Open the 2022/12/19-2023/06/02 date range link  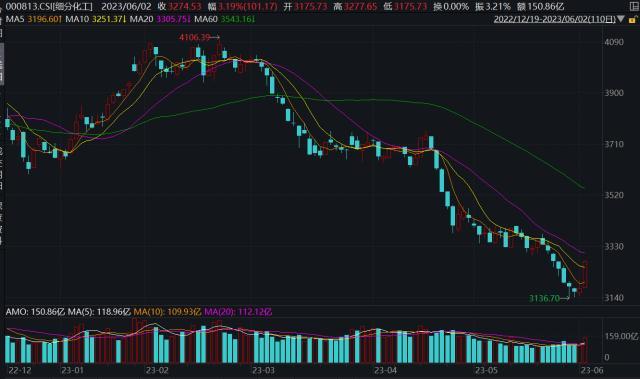tap(555, 19)
